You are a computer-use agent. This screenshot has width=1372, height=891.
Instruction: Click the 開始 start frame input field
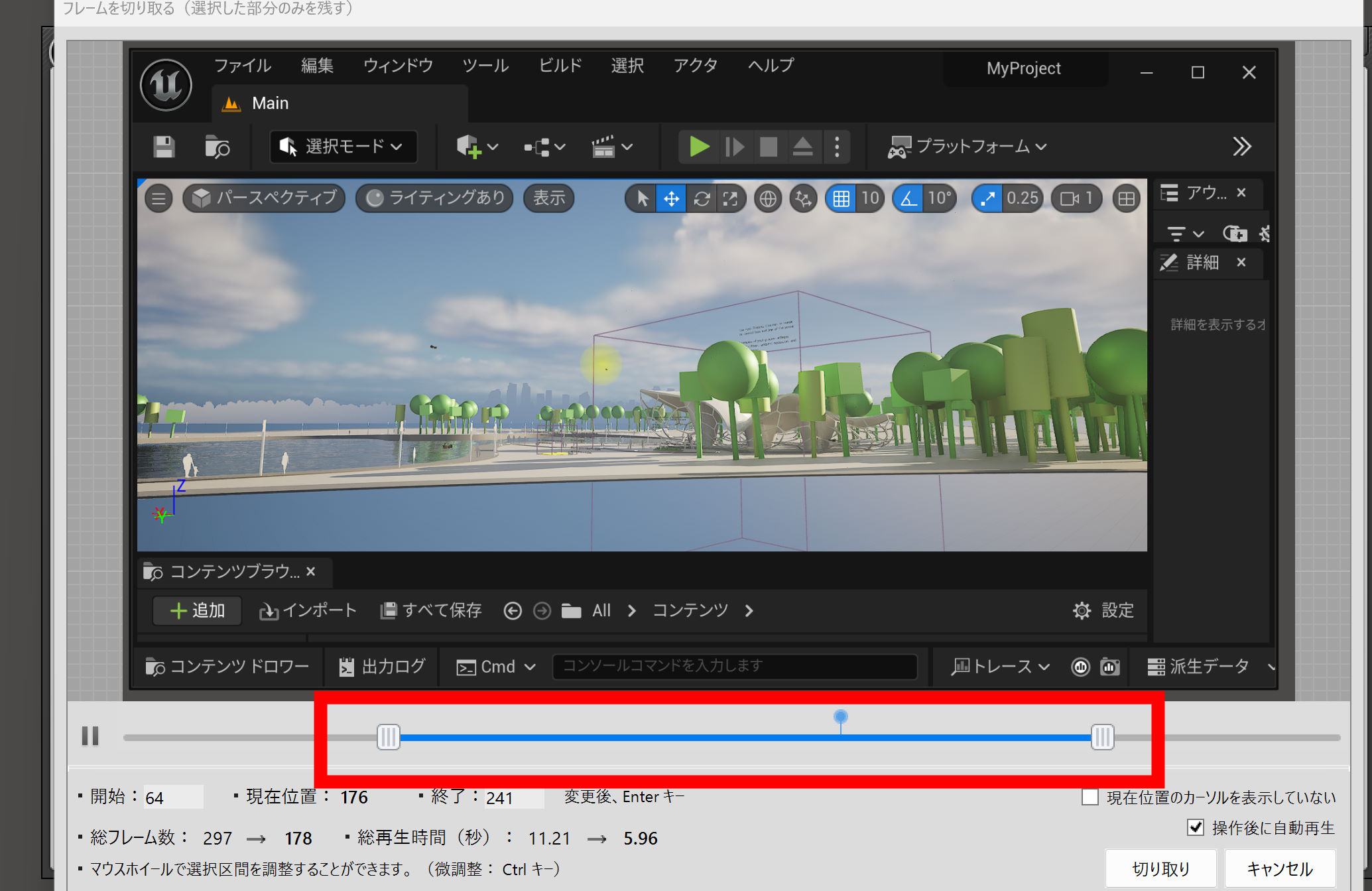coord(173,797)
